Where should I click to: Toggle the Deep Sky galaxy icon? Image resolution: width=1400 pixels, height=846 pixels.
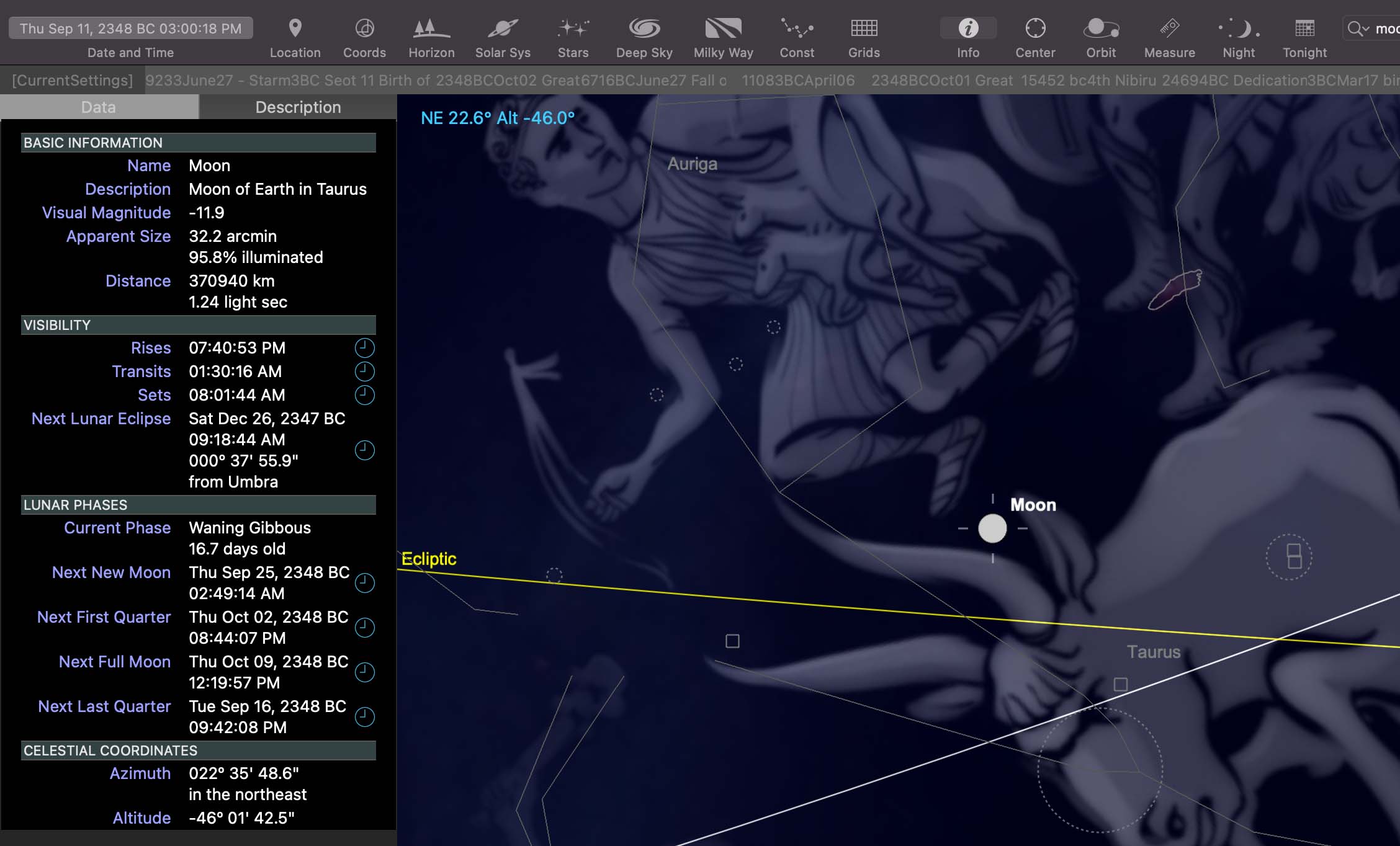[644, 29]
